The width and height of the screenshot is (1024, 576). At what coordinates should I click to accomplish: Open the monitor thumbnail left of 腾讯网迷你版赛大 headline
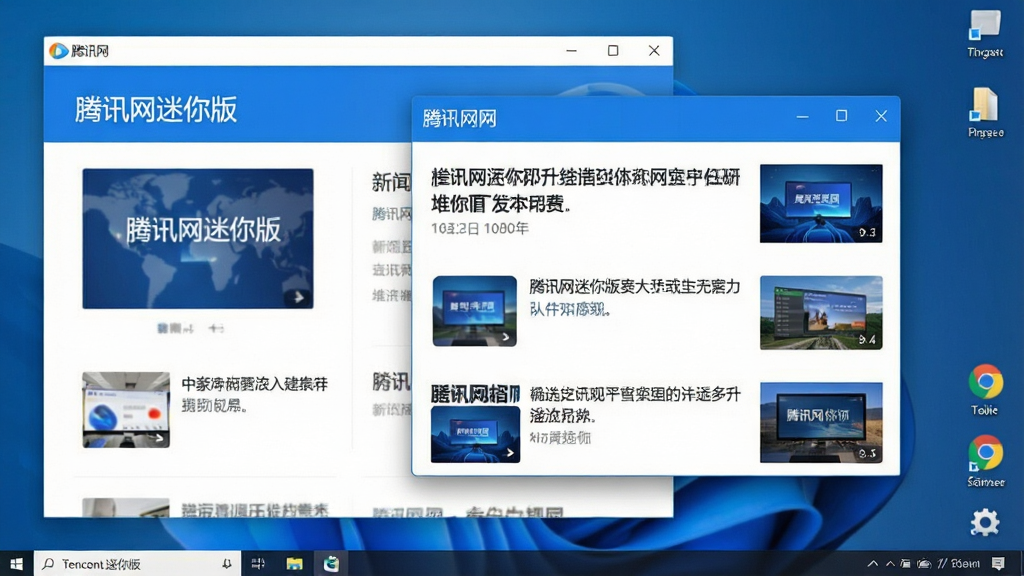475,311
